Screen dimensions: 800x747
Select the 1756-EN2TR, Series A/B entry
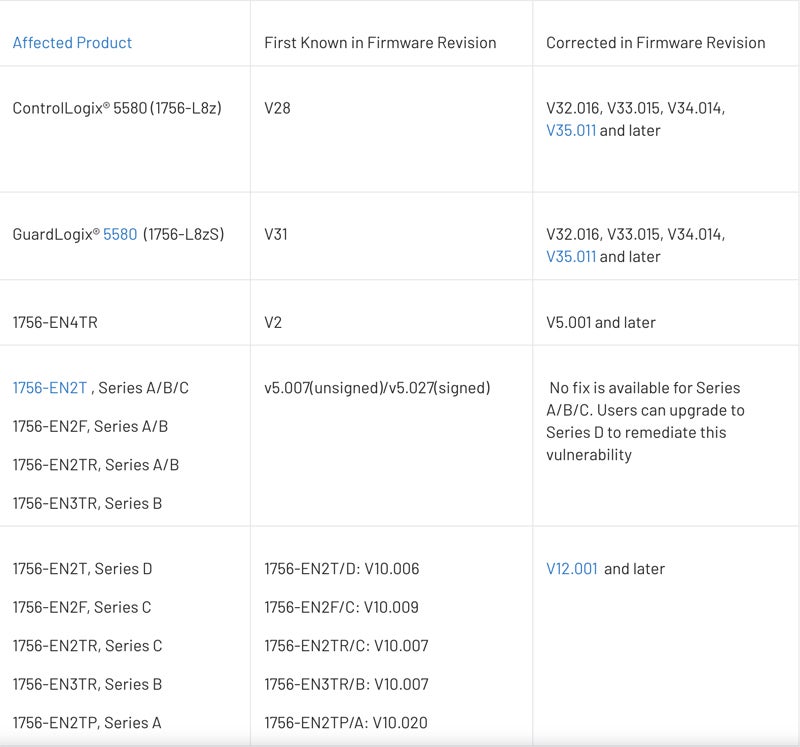coord(96,465)
